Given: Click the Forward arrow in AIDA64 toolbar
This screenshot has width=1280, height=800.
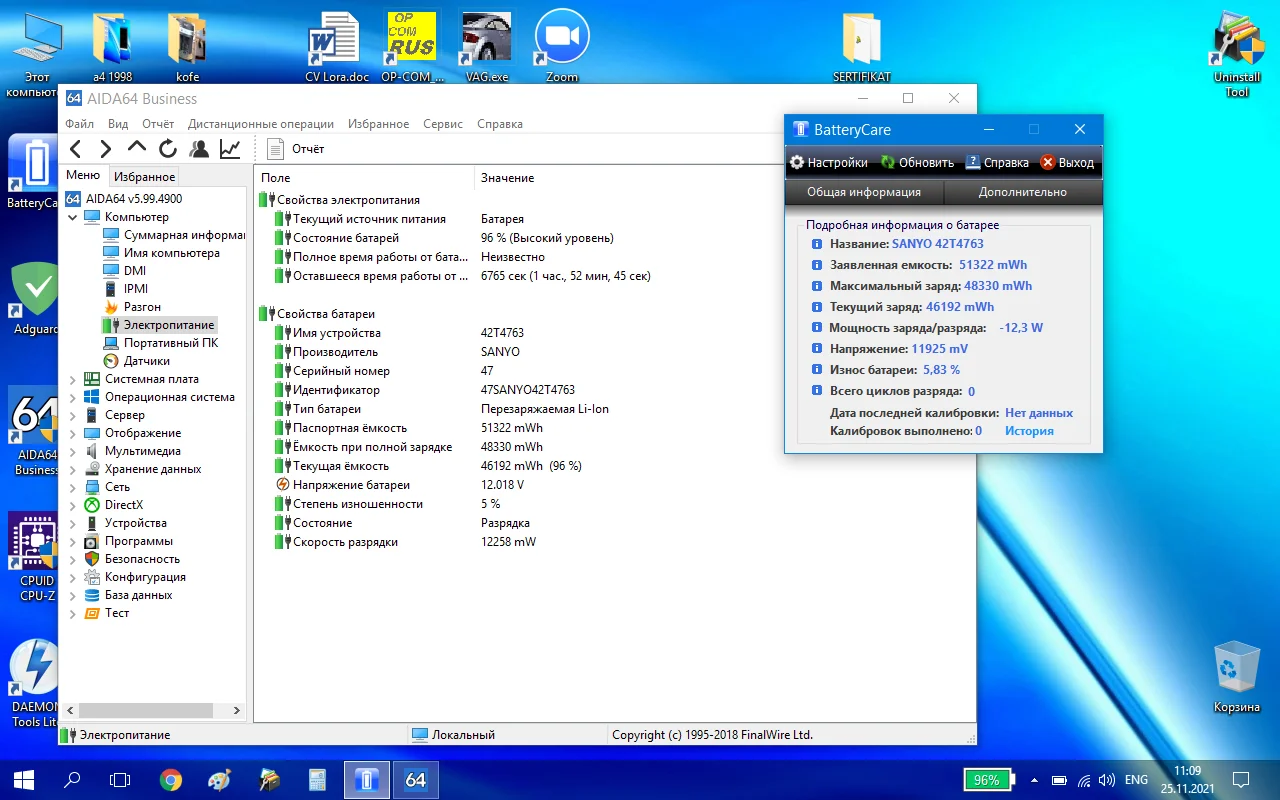Looking at the screenshot, I should (x=105, y=149).
